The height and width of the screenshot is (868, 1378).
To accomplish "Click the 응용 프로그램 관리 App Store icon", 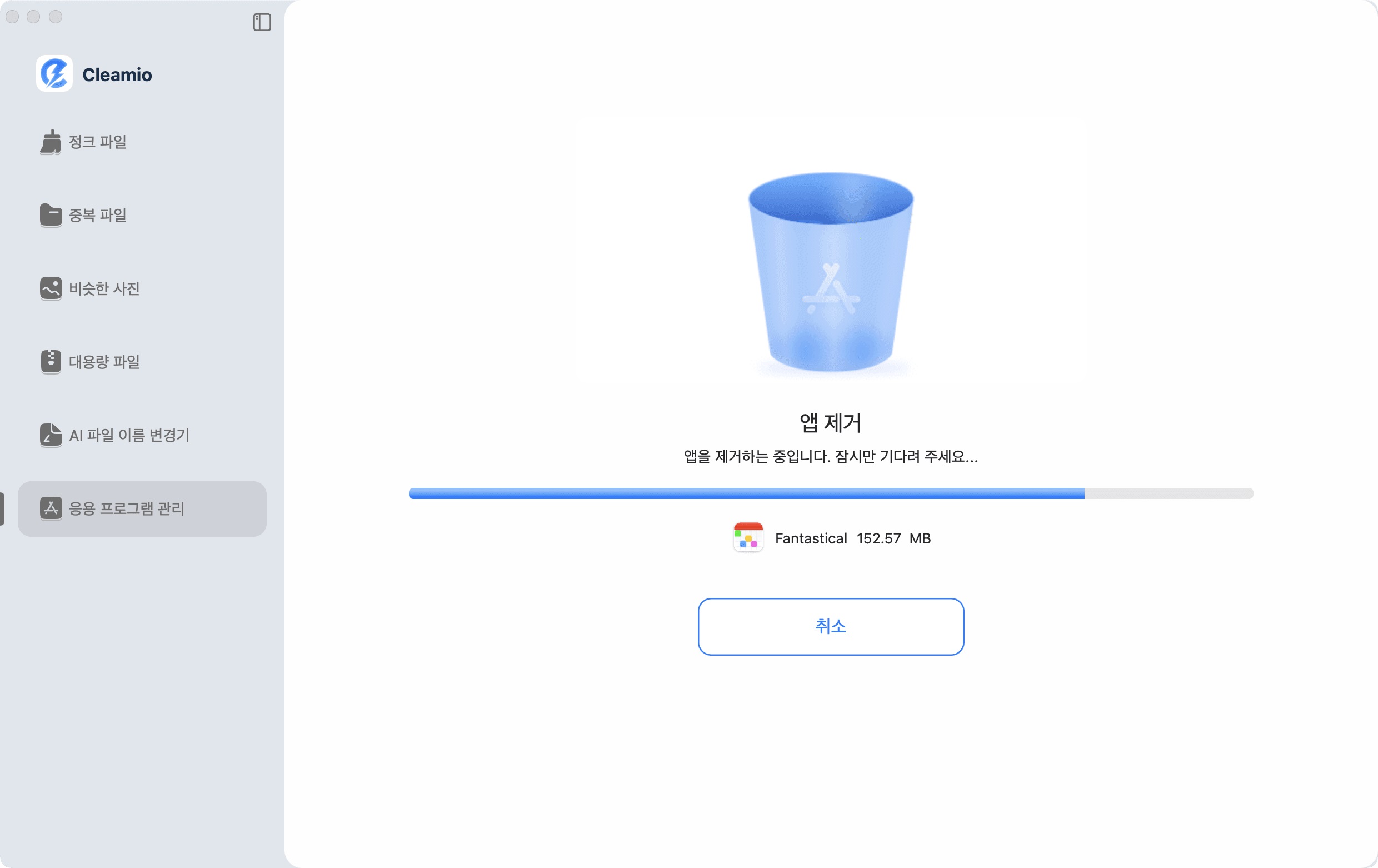I will (51, 508).
